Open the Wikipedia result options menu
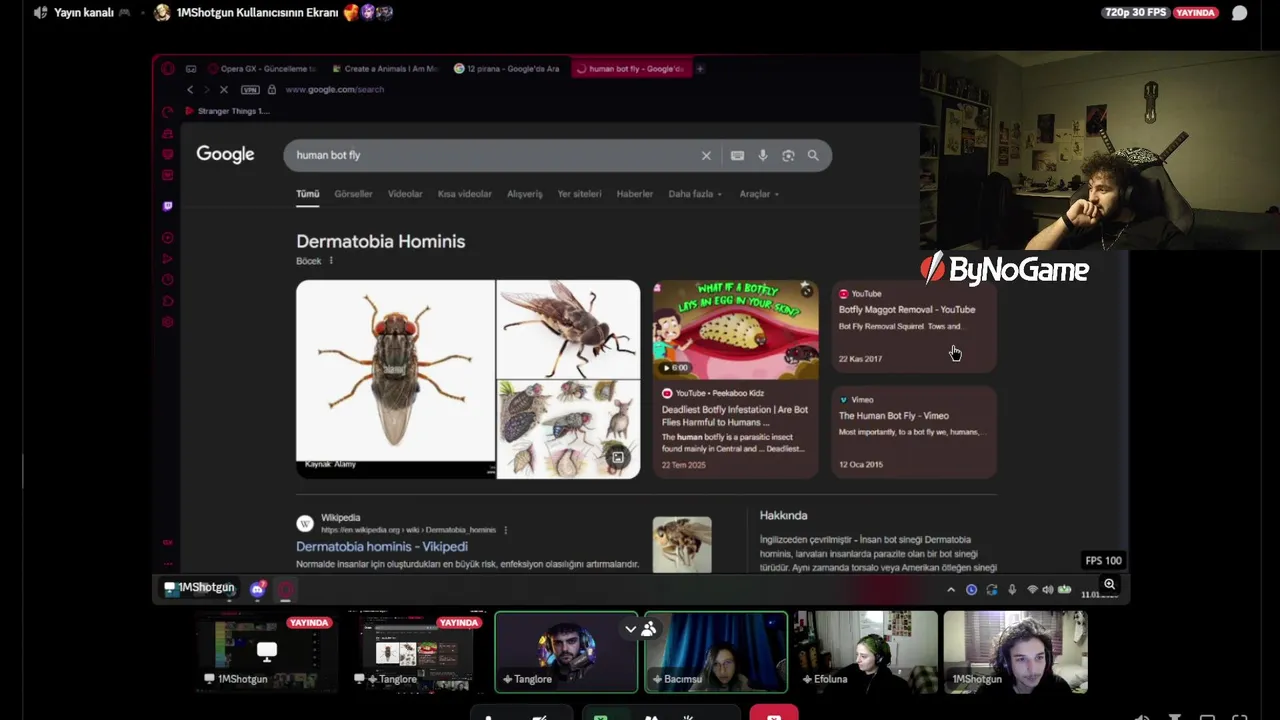The width and height of the screenshot is (1280, 720). point(505,530)
